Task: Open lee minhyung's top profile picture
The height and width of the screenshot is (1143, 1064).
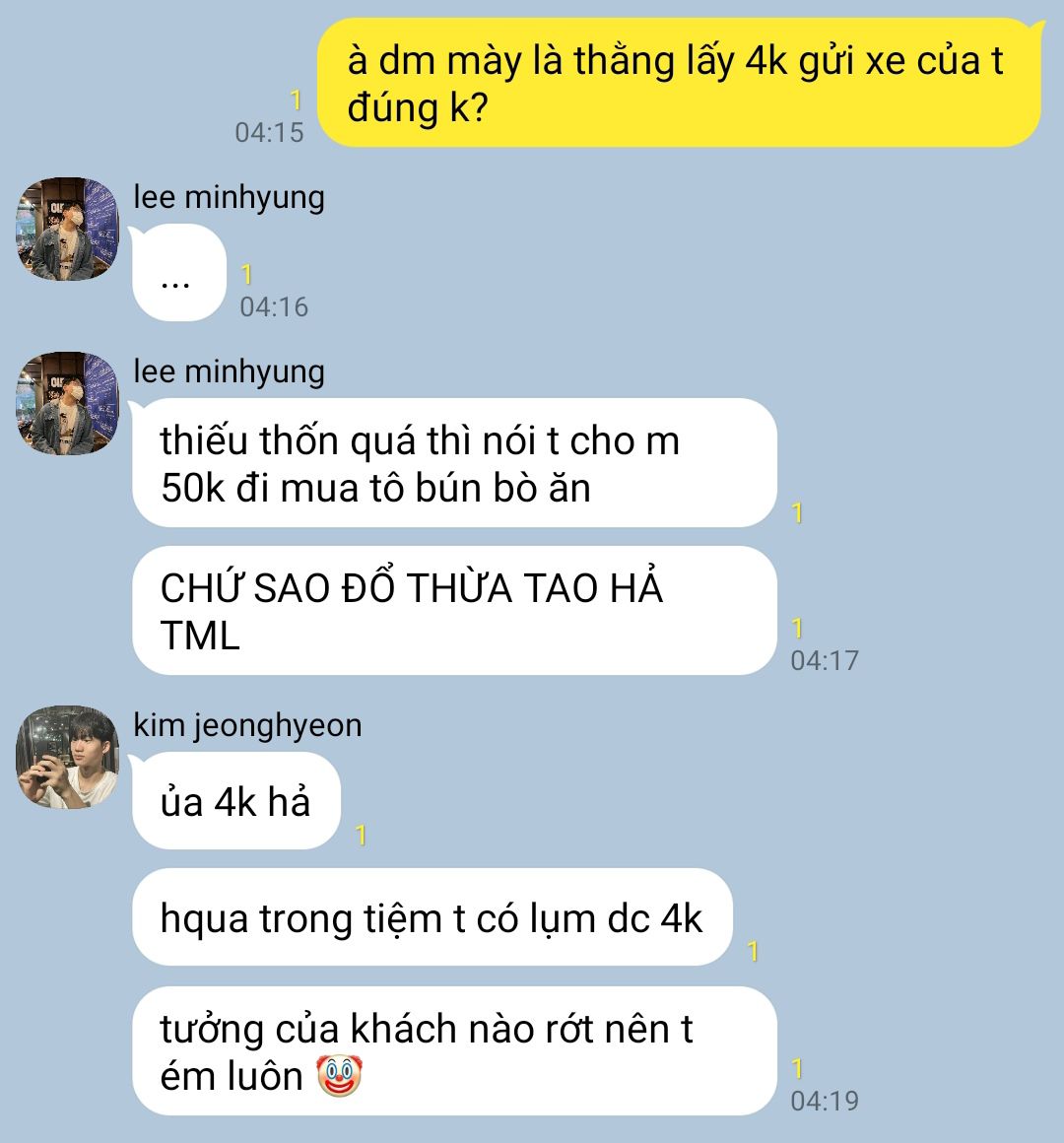Action: [x=67, y=229]
